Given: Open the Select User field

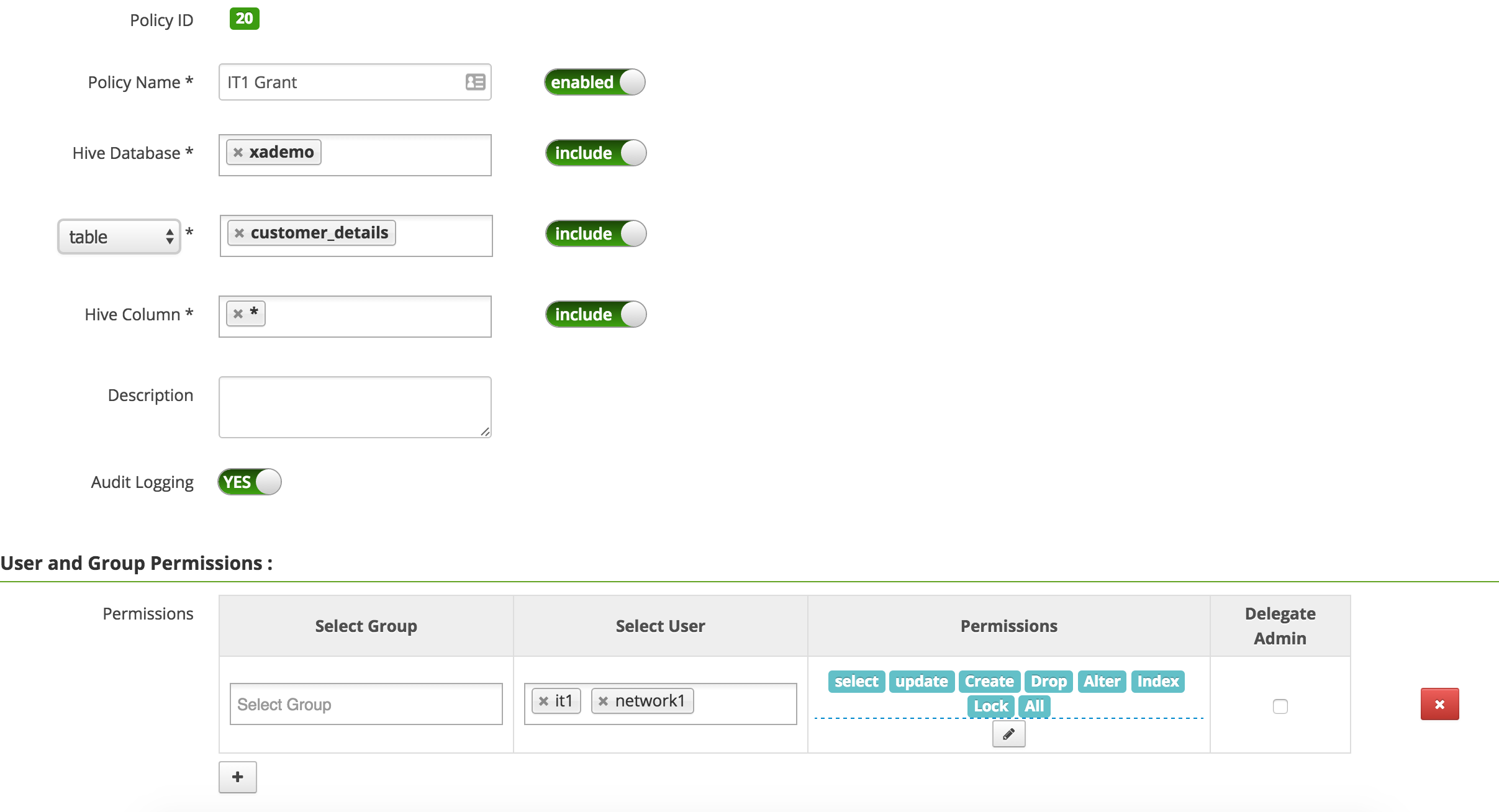Looking at the screenshot, I should (739, 703).
